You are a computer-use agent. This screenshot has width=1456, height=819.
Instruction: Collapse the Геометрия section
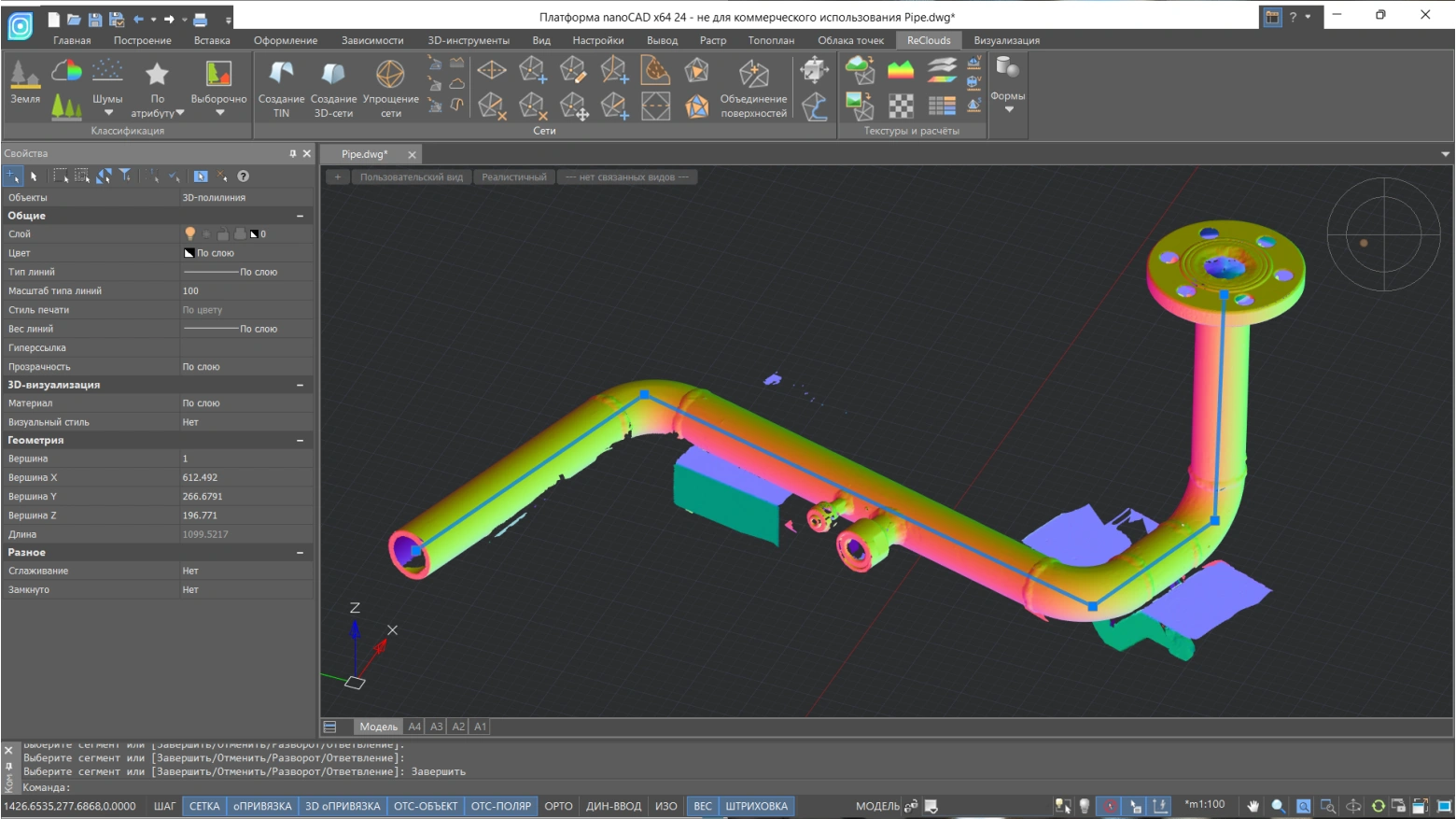(x=301, y=441)
